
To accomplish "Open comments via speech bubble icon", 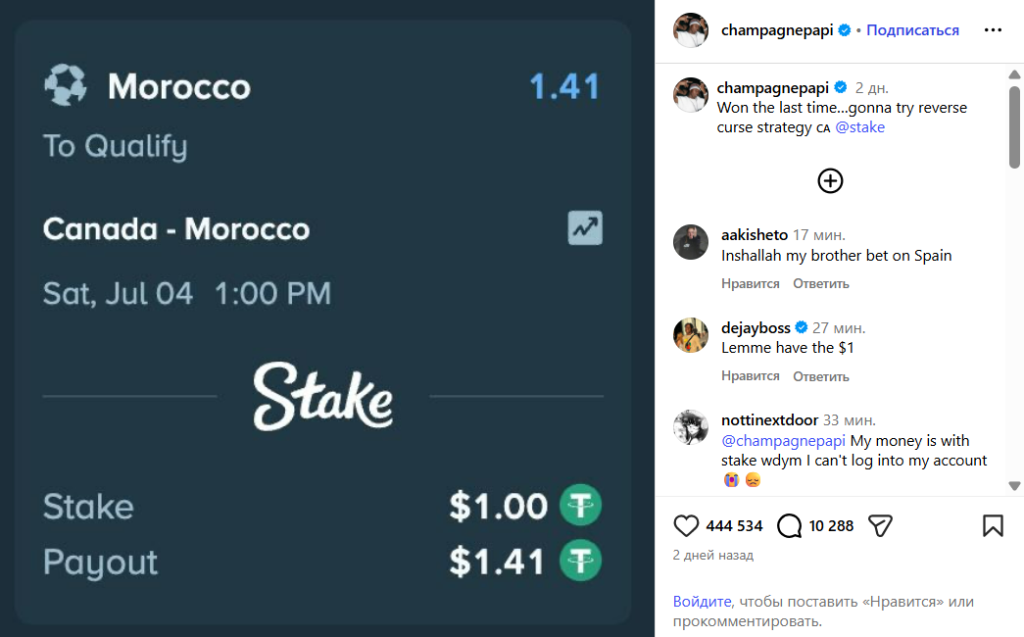I will [x=789, y=525].
